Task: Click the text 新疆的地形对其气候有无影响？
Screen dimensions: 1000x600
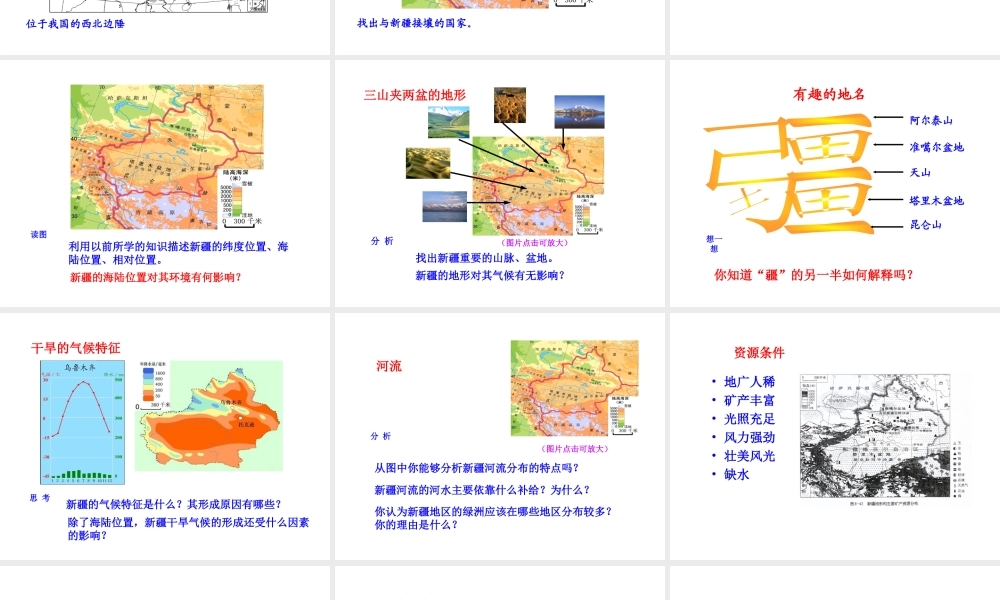Action: click(x=490, y=275)
